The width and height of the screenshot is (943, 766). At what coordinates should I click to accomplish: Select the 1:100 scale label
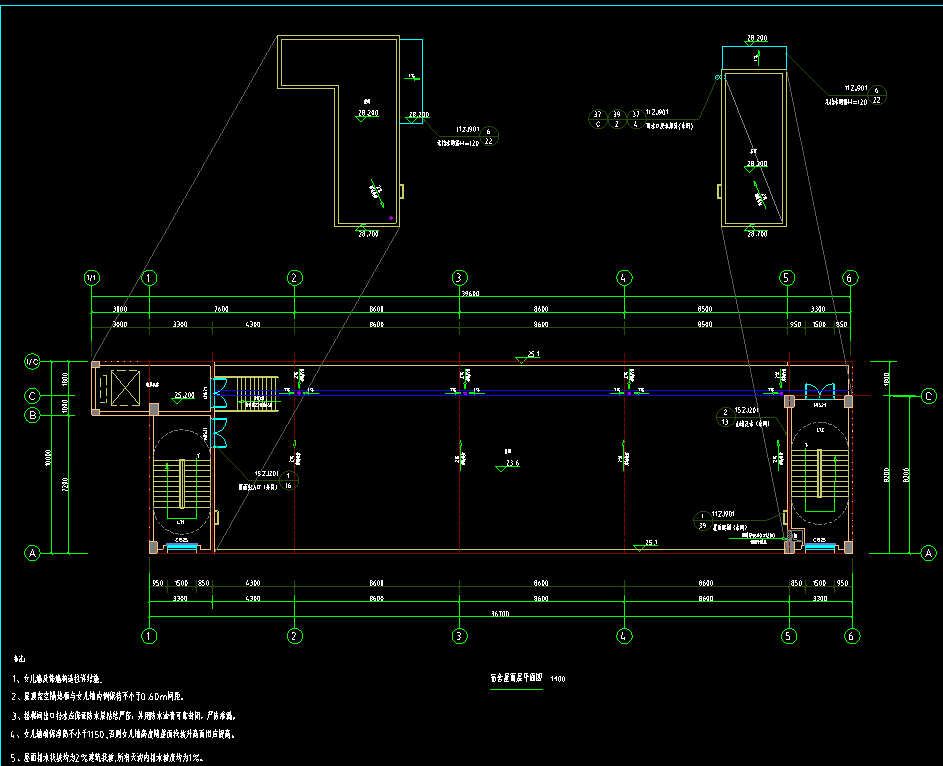pos(558,678)
